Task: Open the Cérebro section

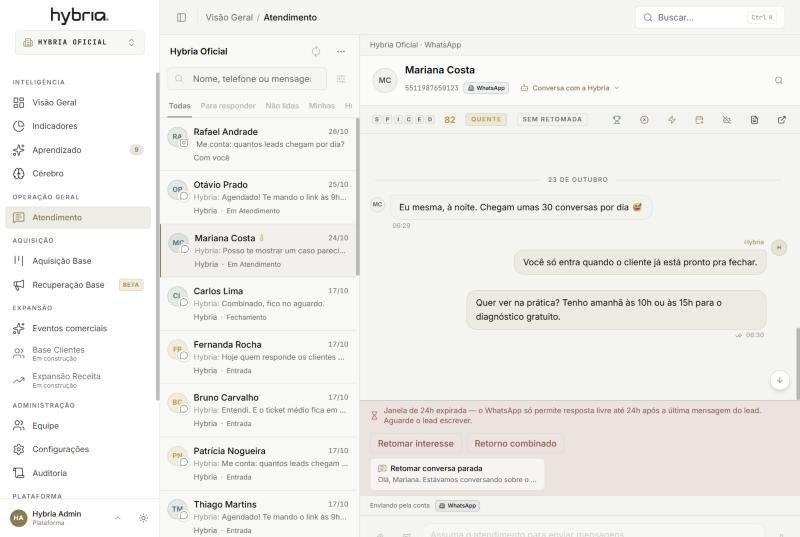Action: tap(78, 173)
